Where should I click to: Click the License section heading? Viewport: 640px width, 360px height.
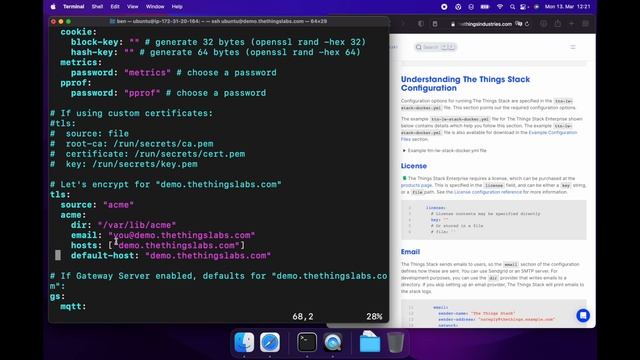point(413,166)
